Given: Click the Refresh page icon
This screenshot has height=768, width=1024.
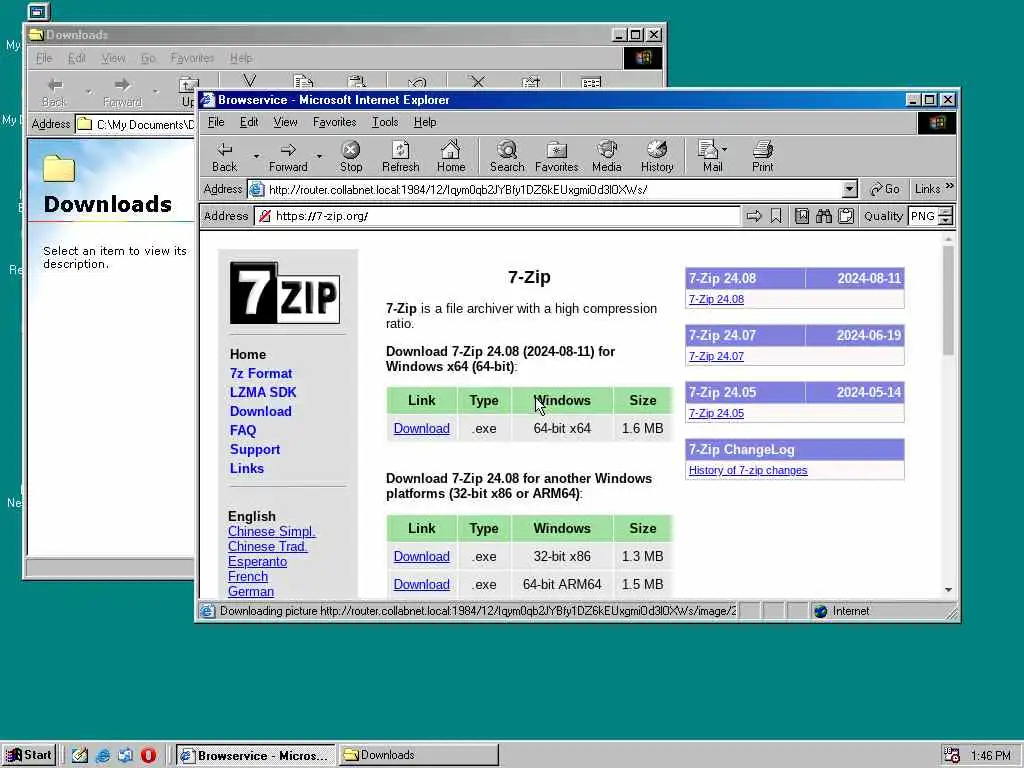Looking at the screenshot, I should 400,150.
